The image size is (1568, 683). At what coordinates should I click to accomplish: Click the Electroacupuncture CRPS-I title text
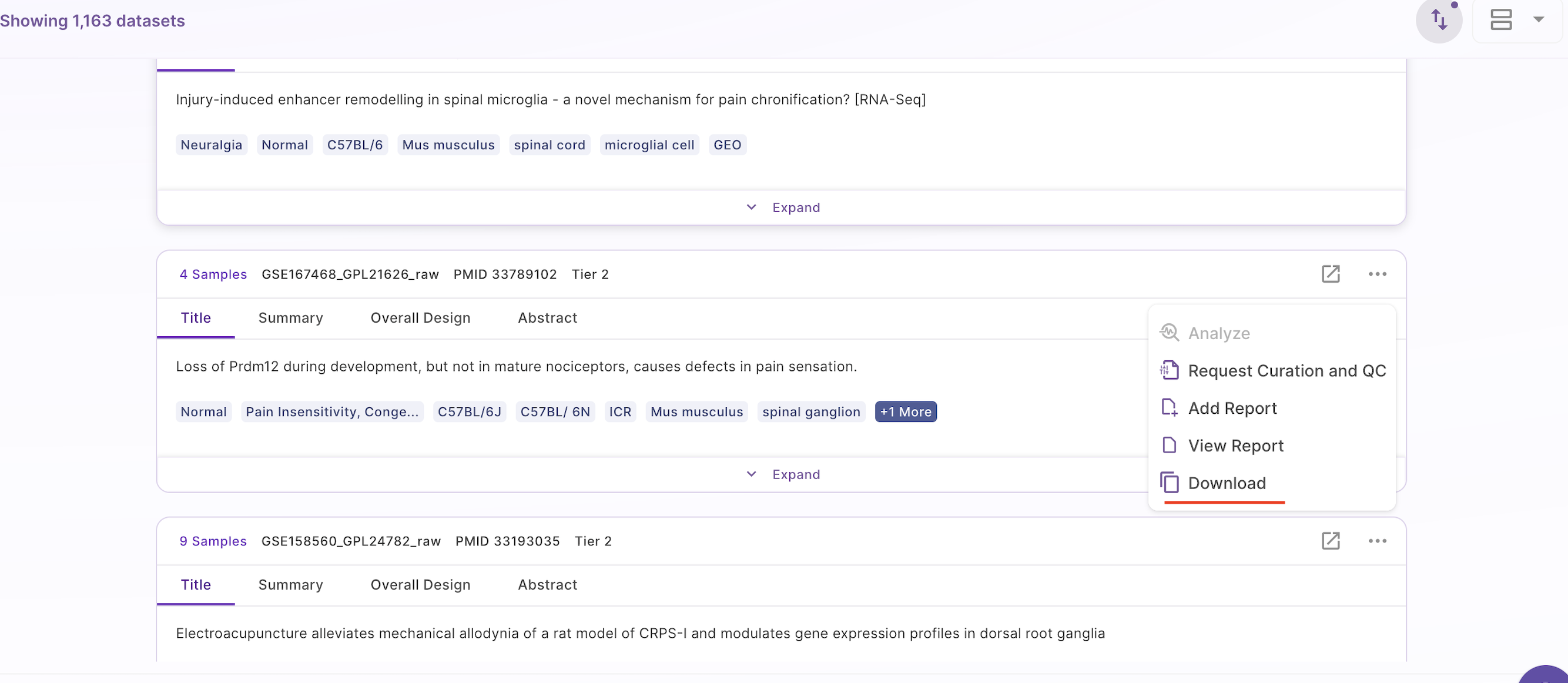point(640,632)
